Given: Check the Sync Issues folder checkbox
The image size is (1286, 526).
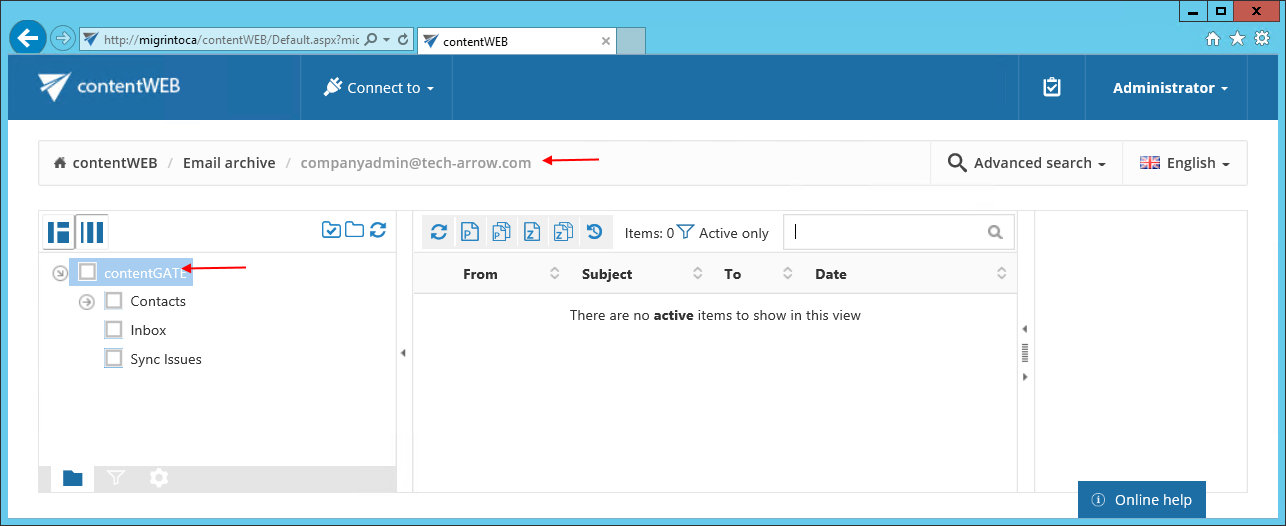Looking at the screenshot, I should coord(114,359).
